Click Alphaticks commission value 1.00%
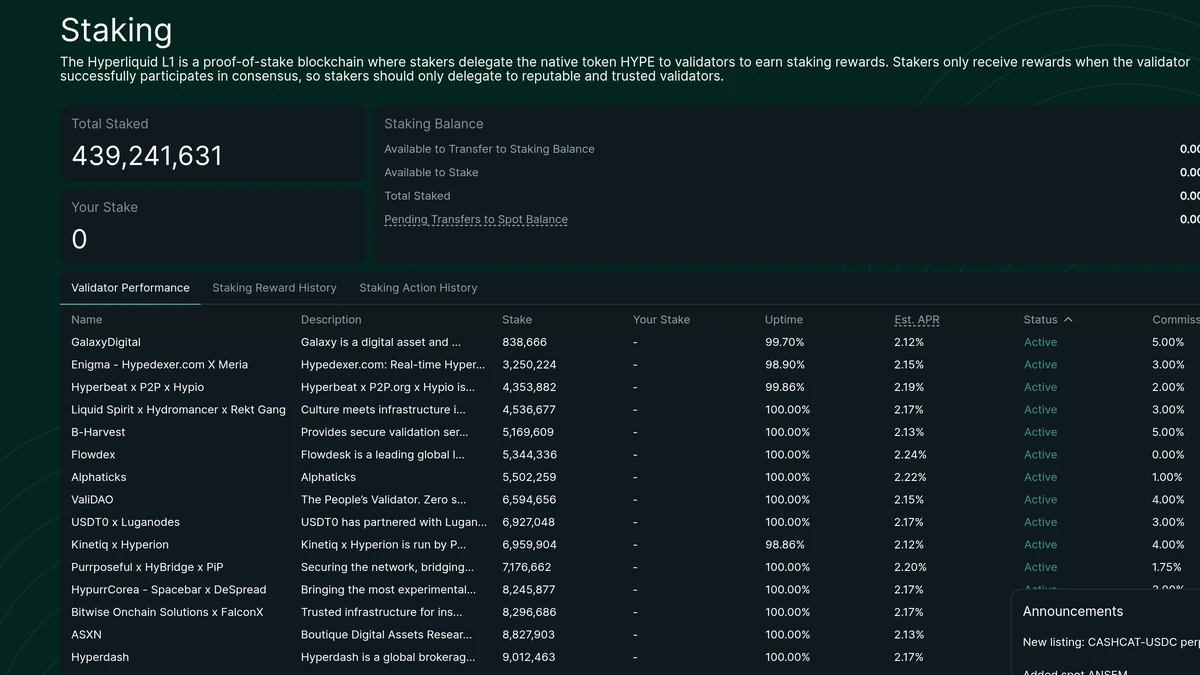 1168,477
